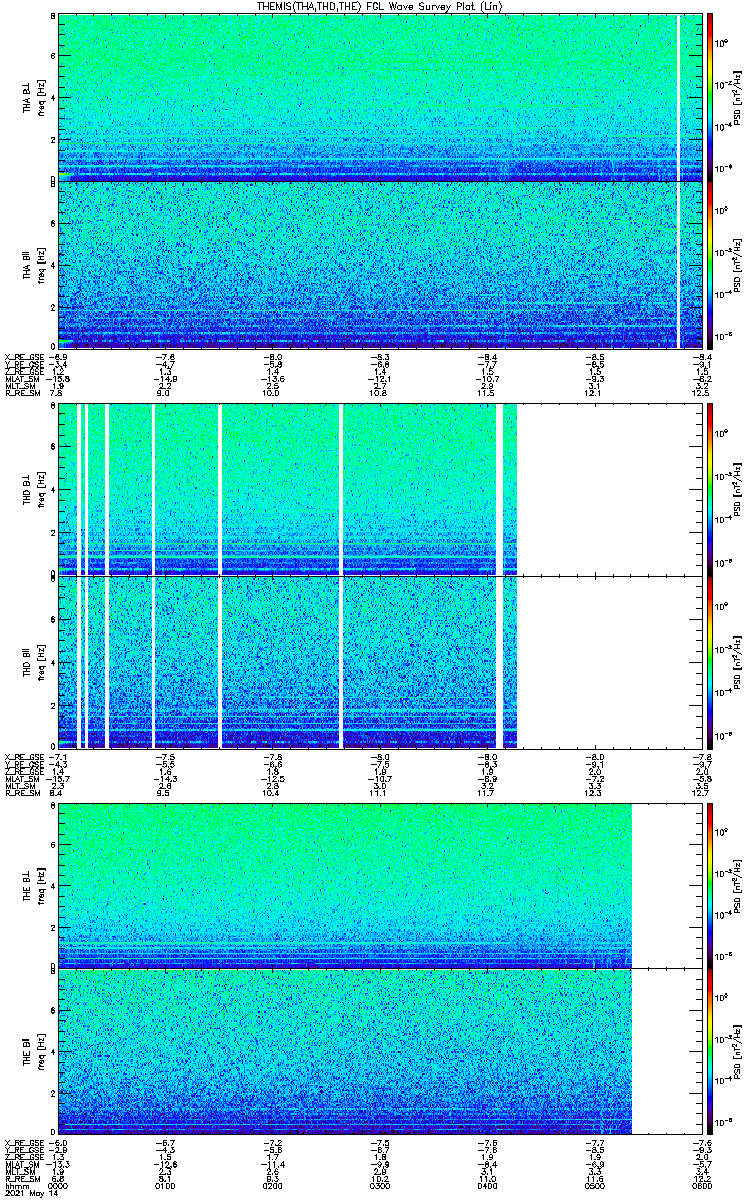The image size is (750, 1200).
Task: Click the R_RE_SM row label under THE panels
Action: coord(21,1179)
